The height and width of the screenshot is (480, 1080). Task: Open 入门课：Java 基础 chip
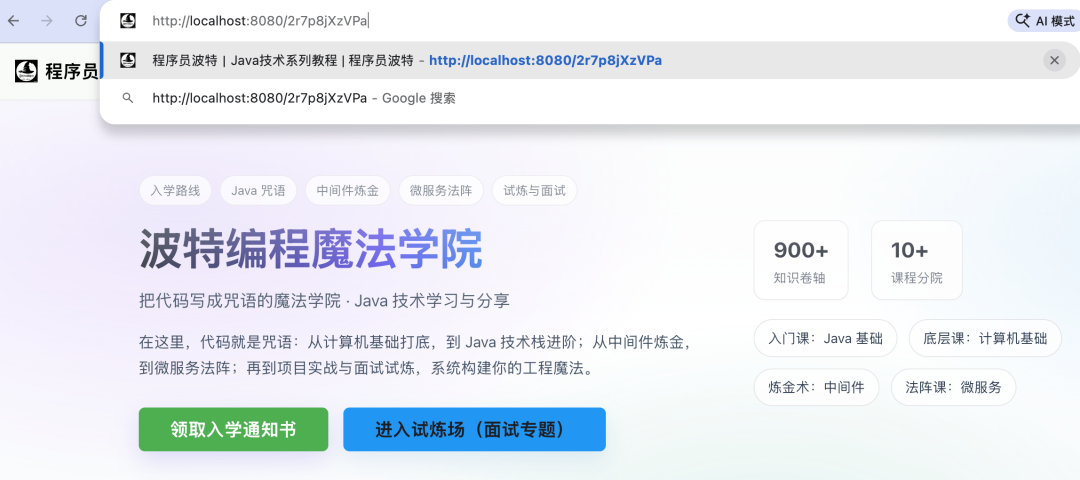tap(825, 338)
